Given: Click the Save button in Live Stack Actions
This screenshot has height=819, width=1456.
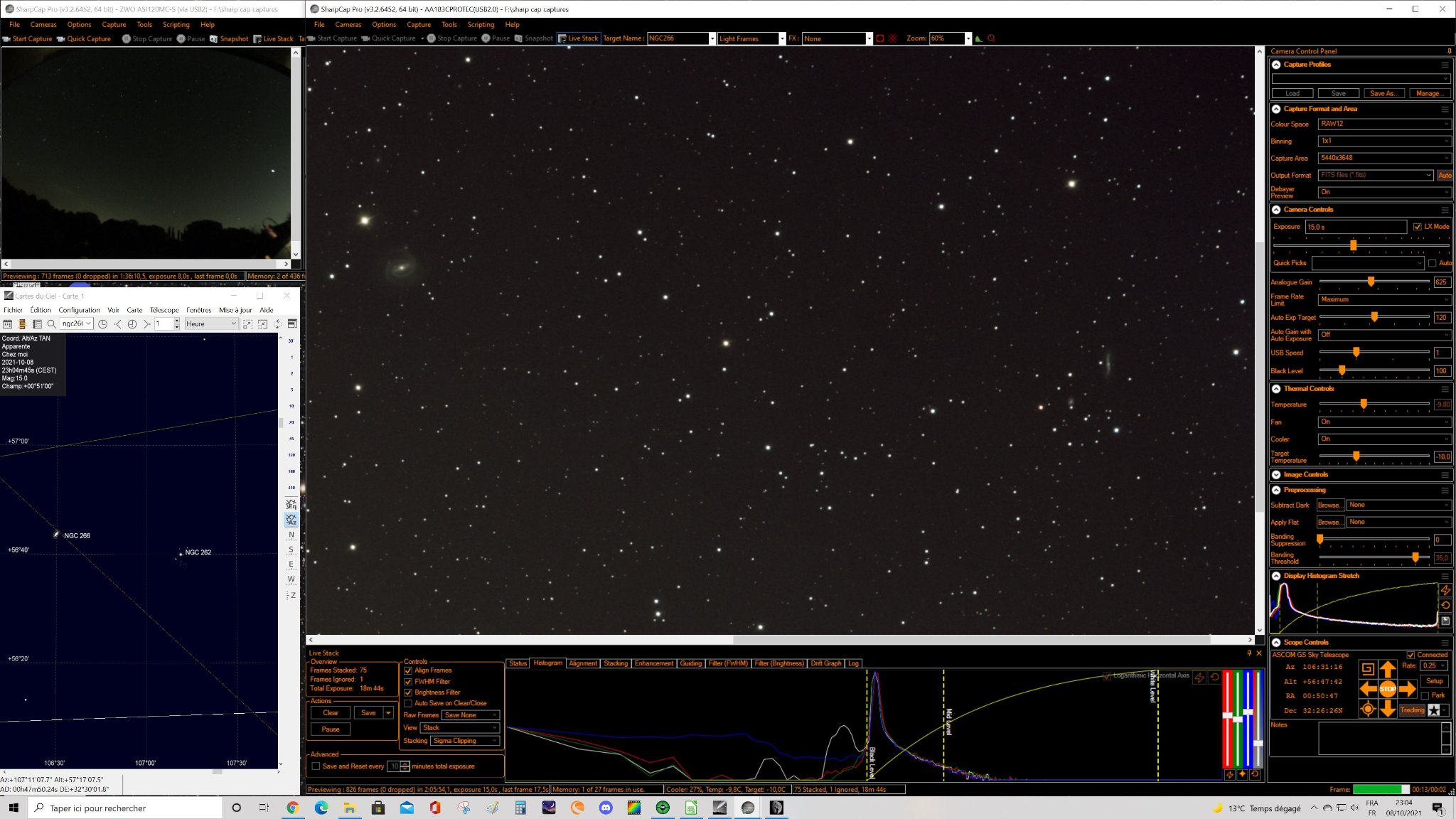Looking at the screenshot, I should (x=368, y=713).
